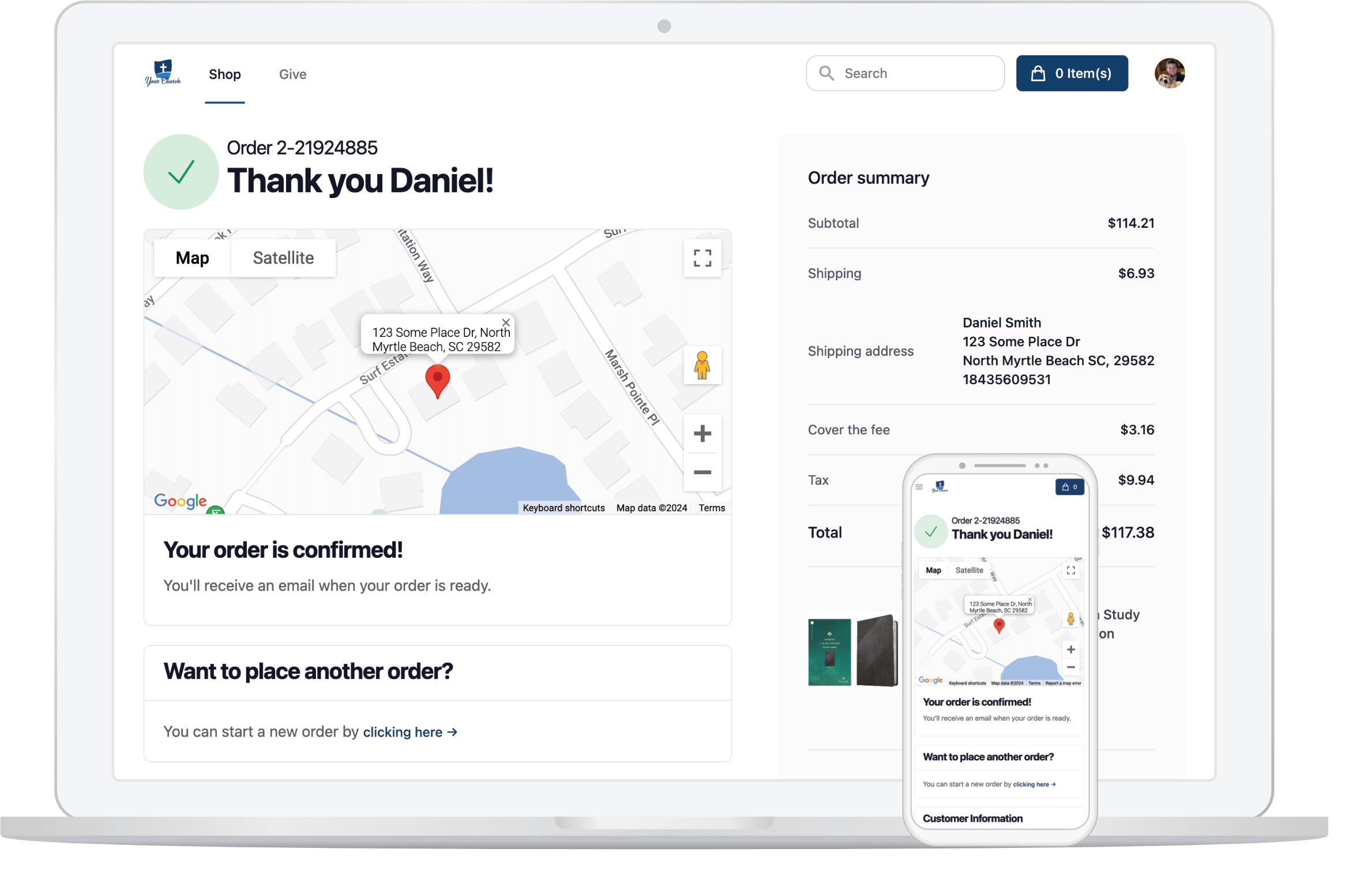The height and width of the screenshot is (890, 1372).
Task: Zoom out on the phone map
Action: pos(1071,667)
